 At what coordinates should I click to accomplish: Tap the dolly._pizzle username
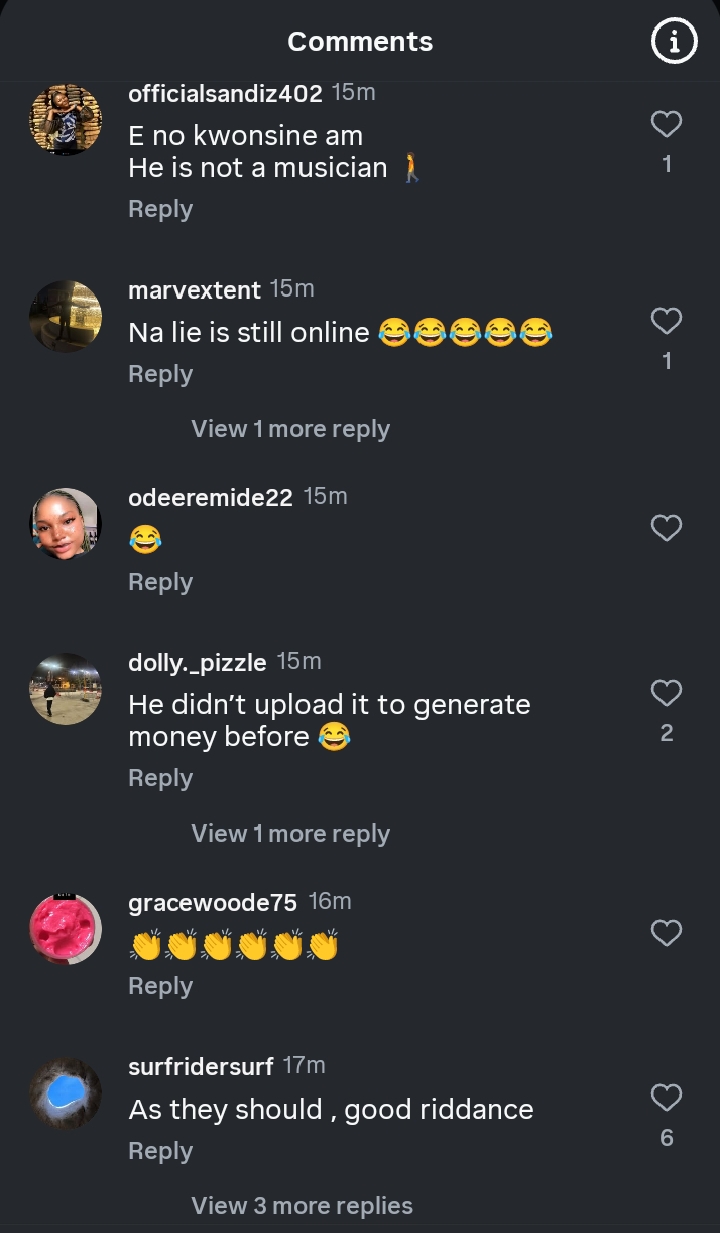pos(197,662)
